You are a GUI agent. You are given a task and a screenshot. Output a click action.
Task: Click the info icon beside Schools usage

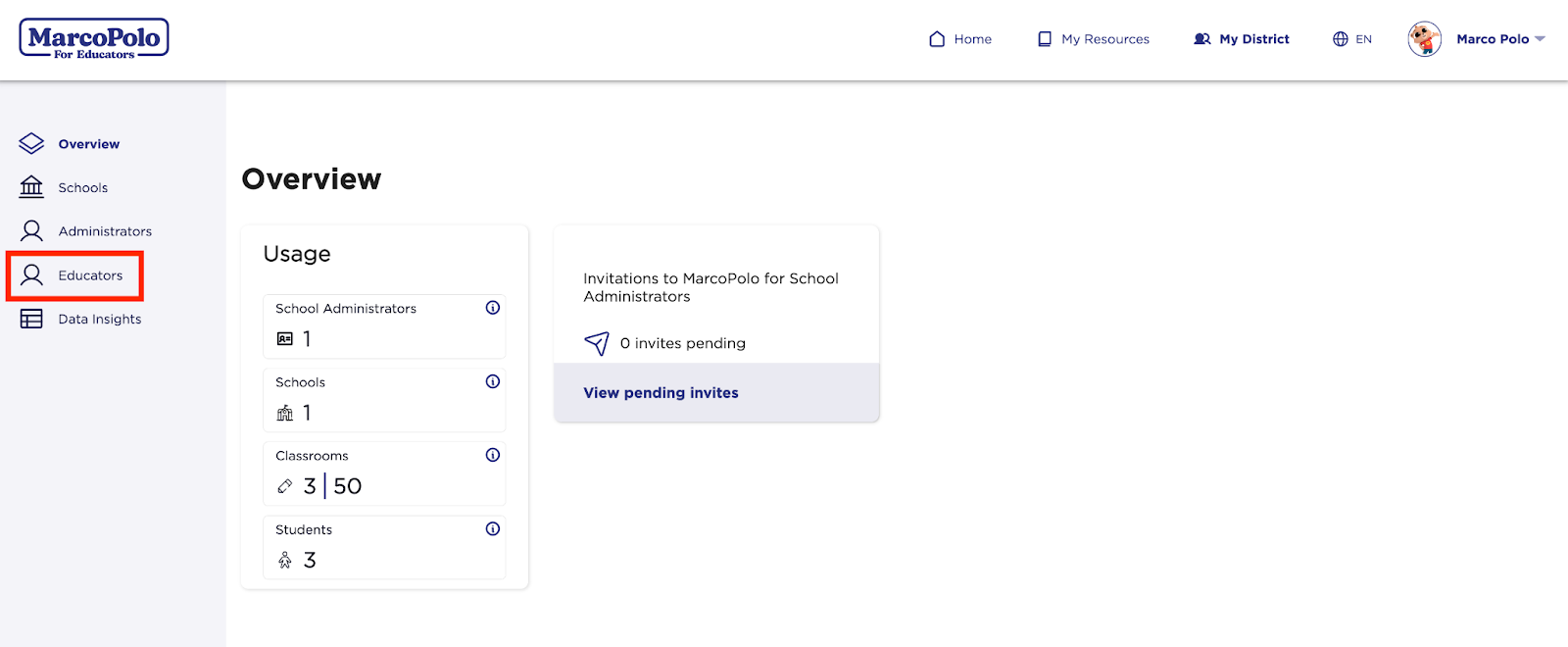tap(493, 381)
